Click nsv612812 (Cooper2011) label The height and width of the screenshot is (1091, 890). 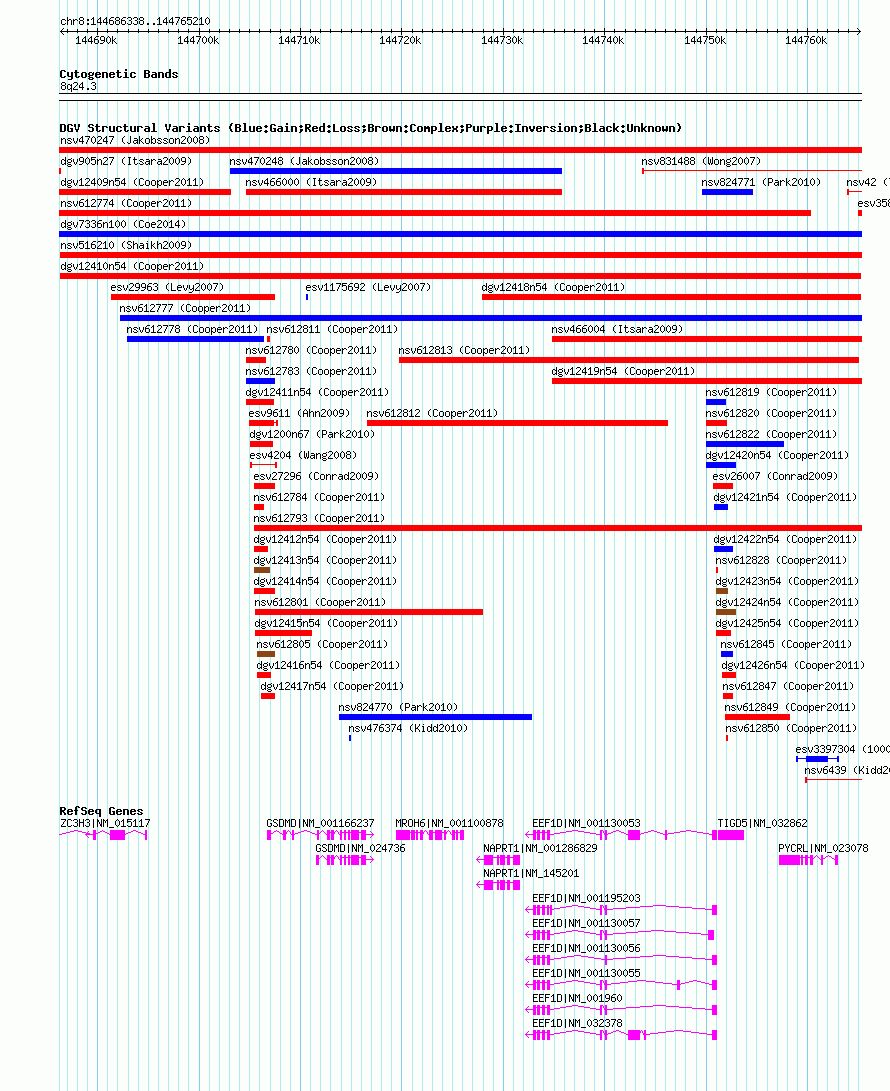[x=432, y=413]
